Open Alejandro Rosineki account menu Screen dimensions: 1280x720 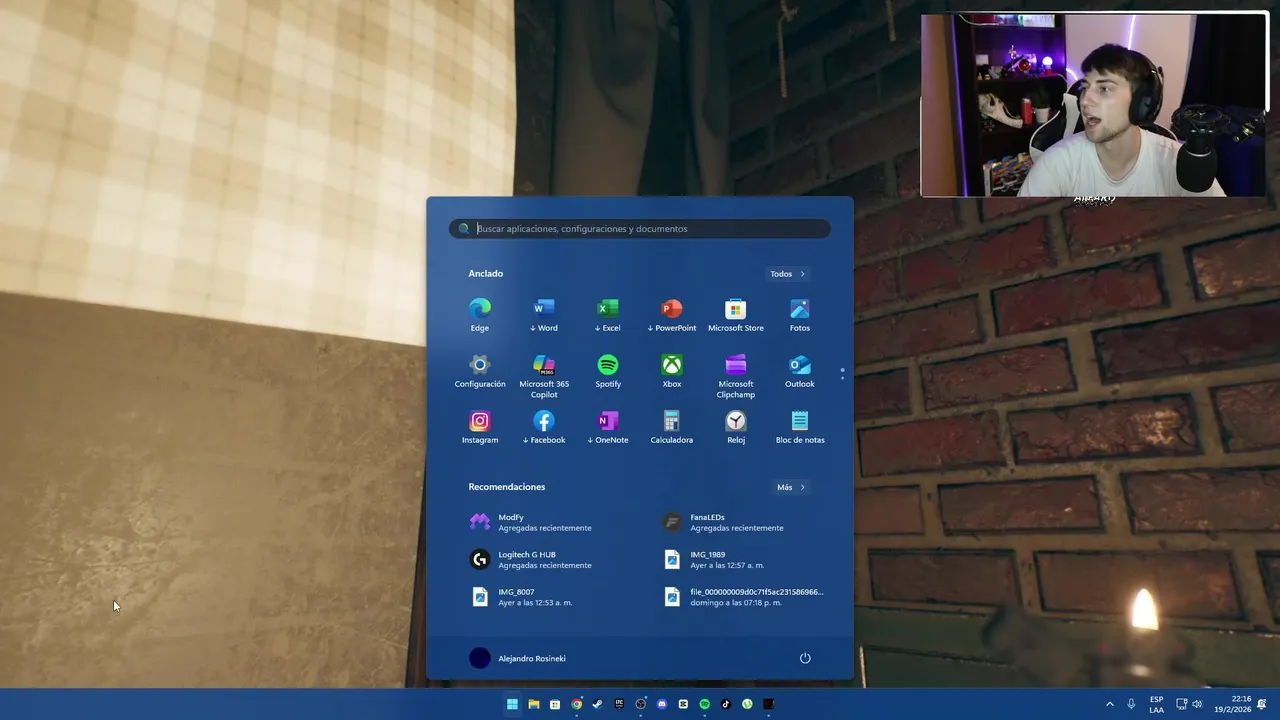click(518, 658)
